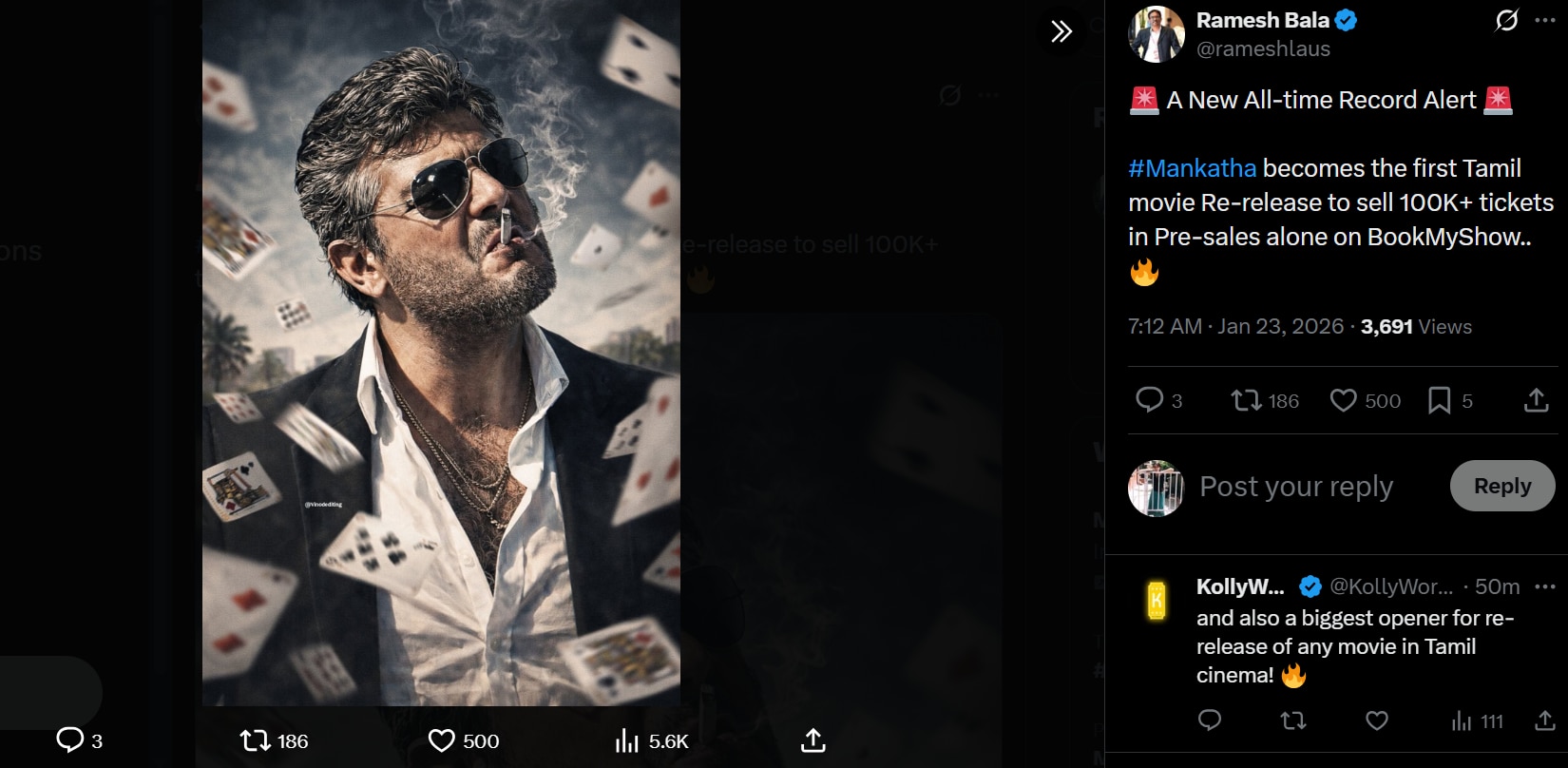Repost the post with 186 reposts in the side panel
The image size is (1568, 768).
point(1245,400)
